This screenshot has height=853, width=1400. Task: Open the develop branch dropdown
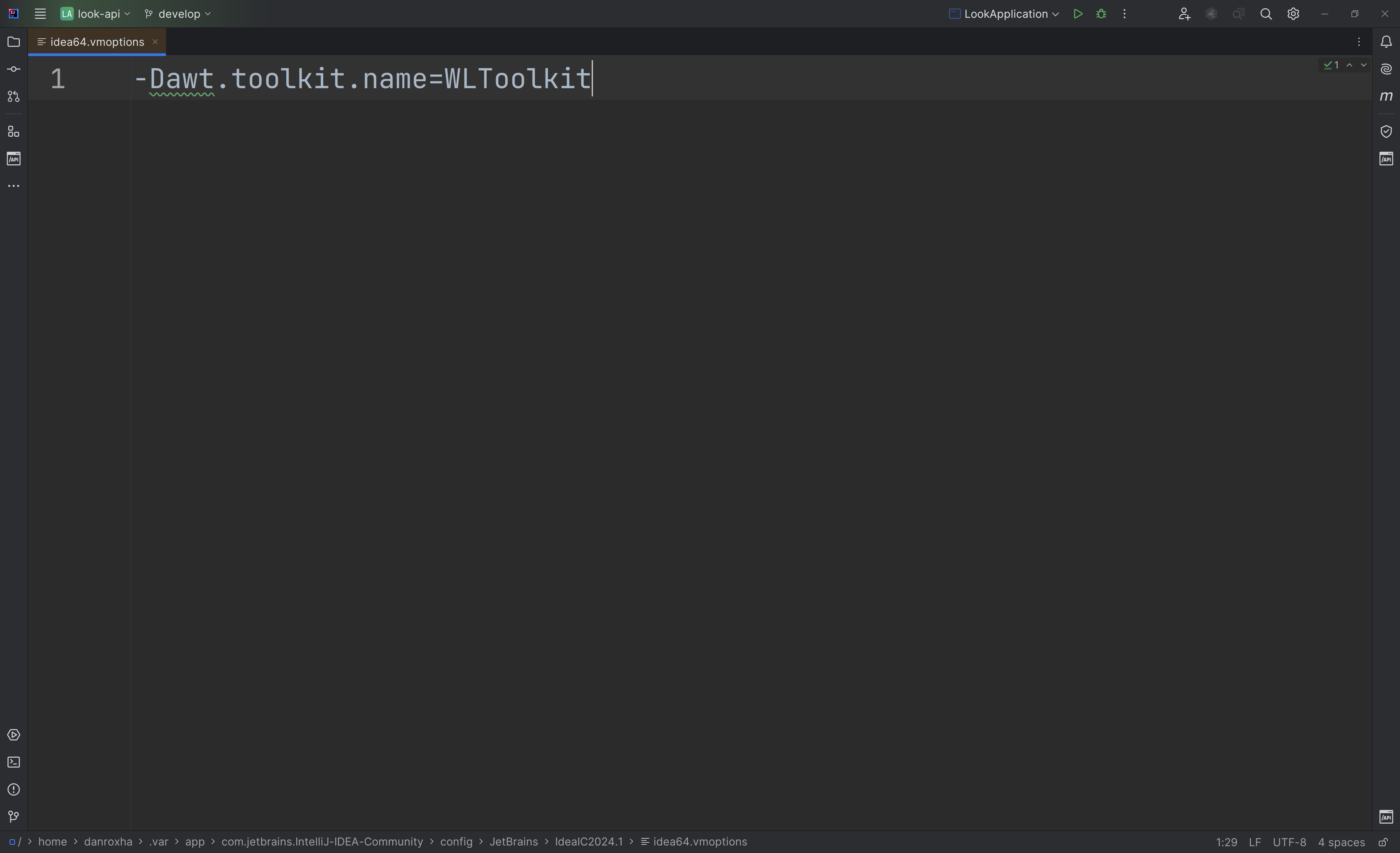pyautogui.click(x=178, y=14)
